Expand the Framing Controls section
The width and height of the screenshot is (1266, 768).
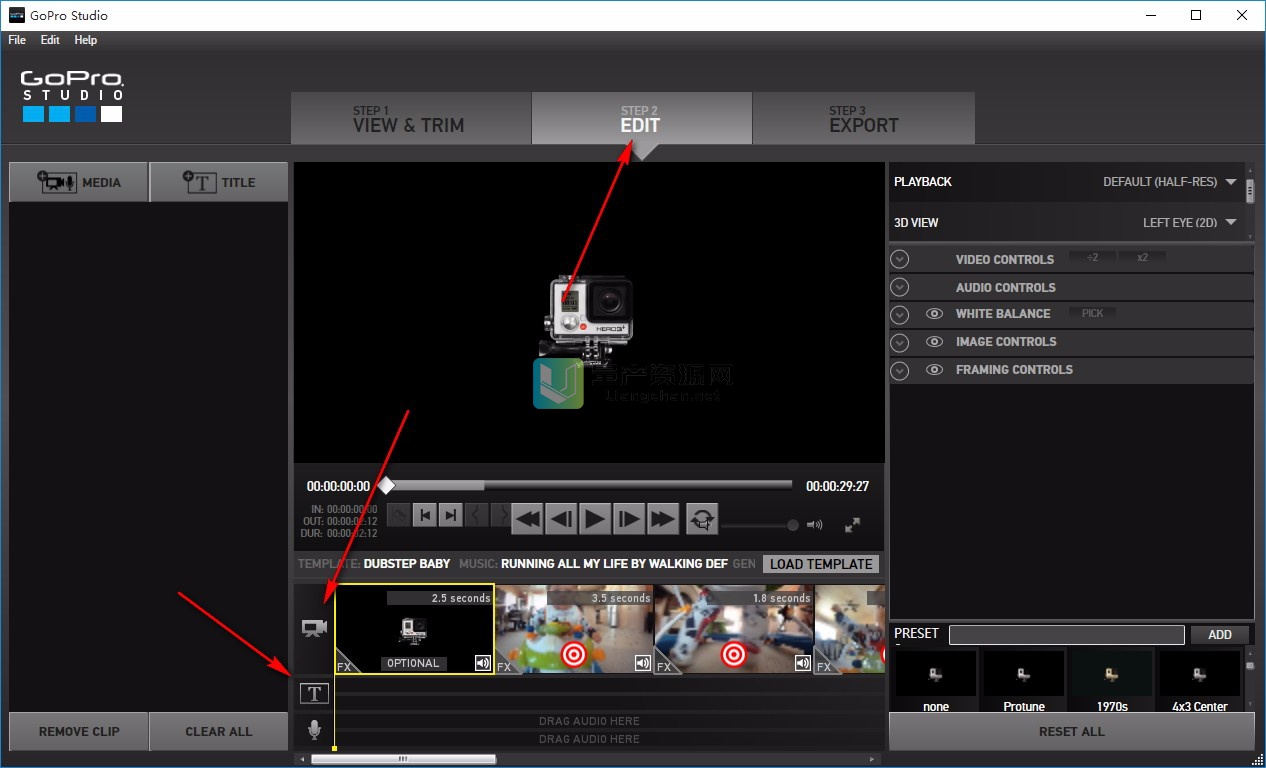click(900, 370)
